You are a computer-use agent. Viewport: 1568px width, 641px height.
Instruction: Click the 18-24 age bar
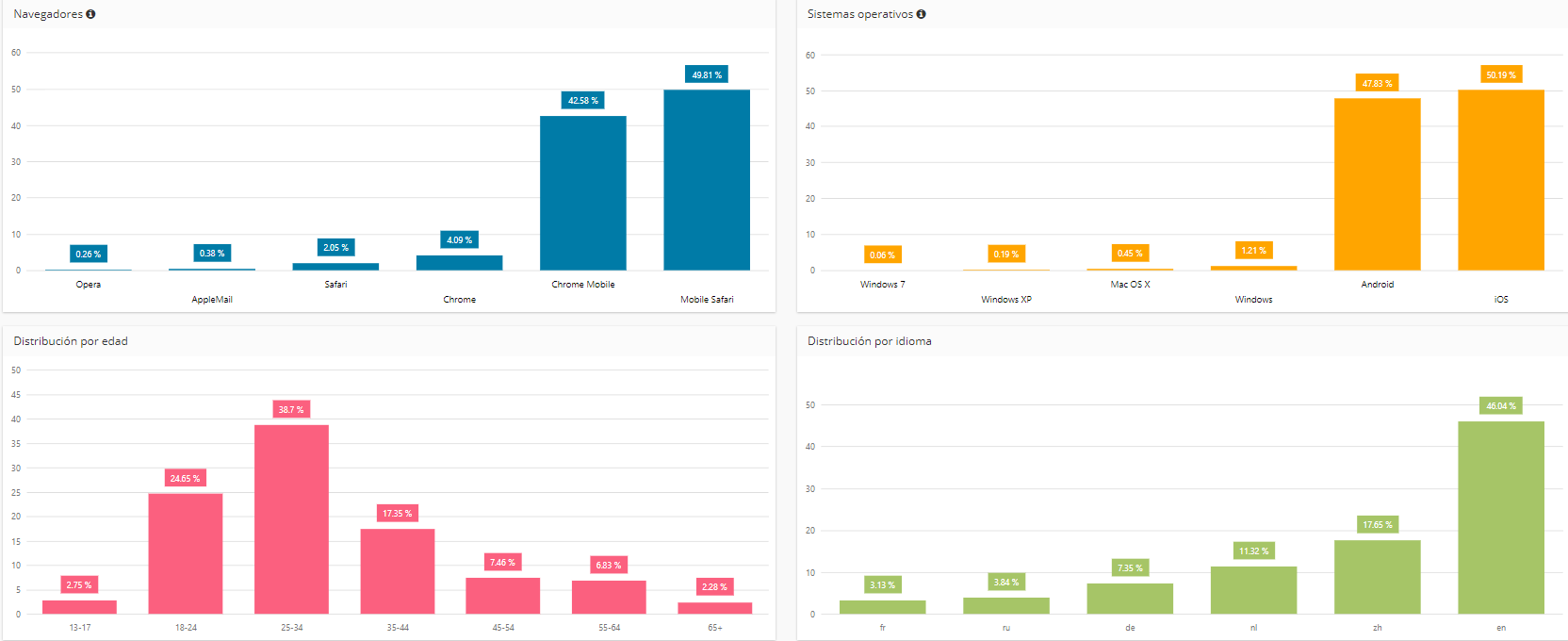pyautogui.click(x=186, y=553)
